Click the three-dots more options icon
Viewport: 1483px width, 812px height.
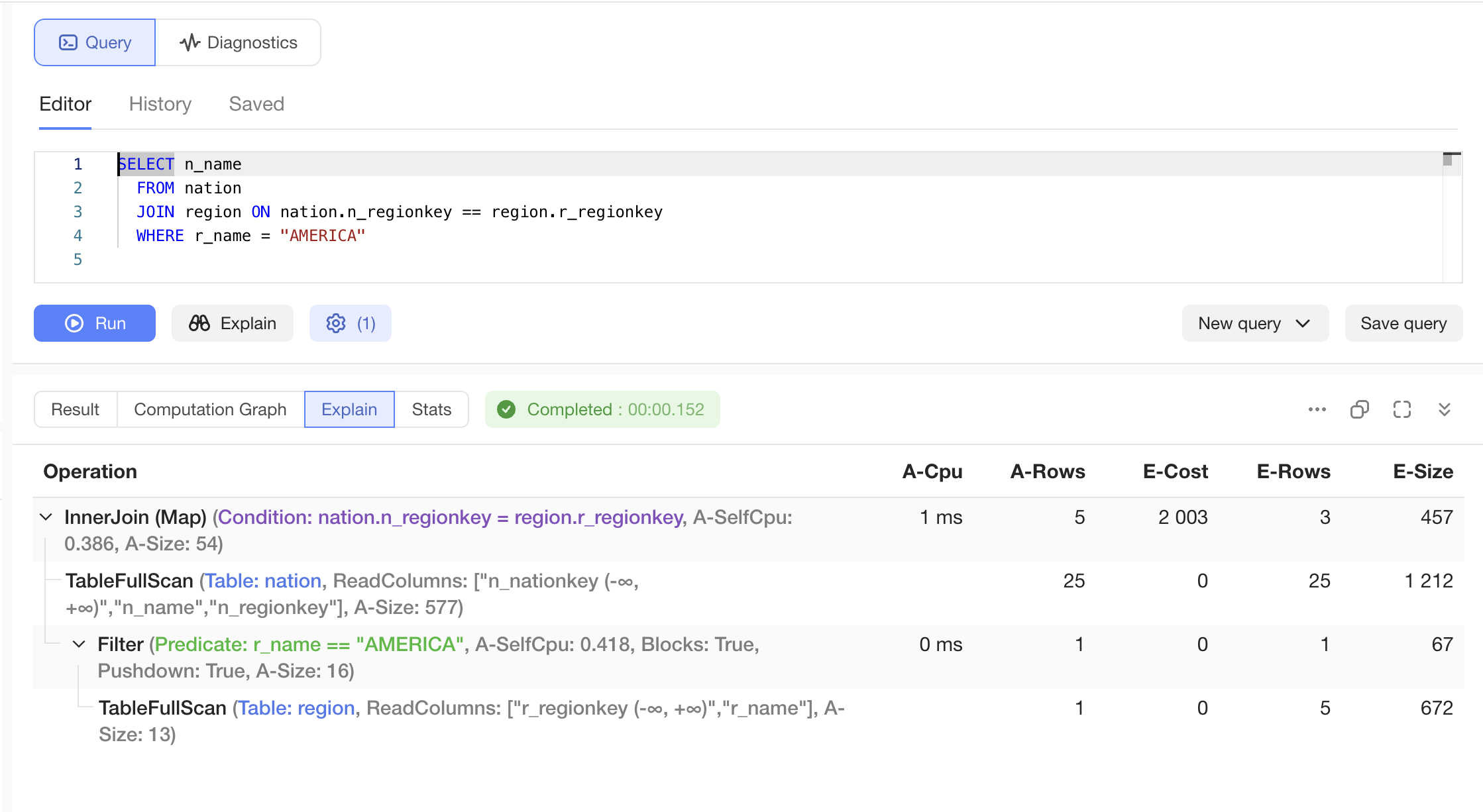coord(1317,409)
